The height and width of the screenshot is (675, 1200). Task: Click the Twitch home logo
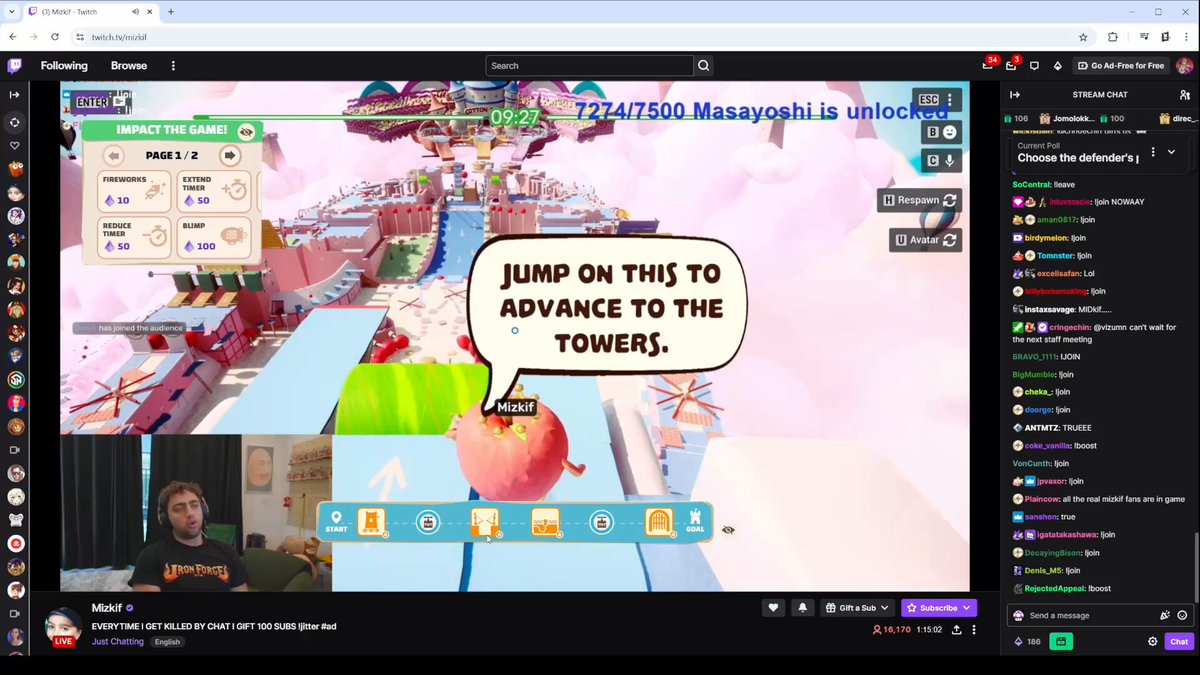(14, 66)
